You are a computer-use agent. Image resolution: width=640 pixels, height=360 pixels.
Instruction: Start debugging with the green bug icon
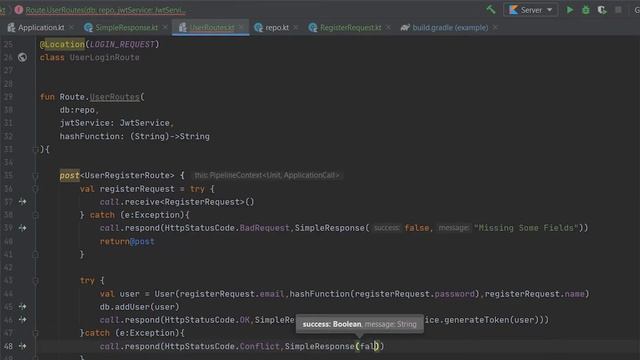[586, 10]
